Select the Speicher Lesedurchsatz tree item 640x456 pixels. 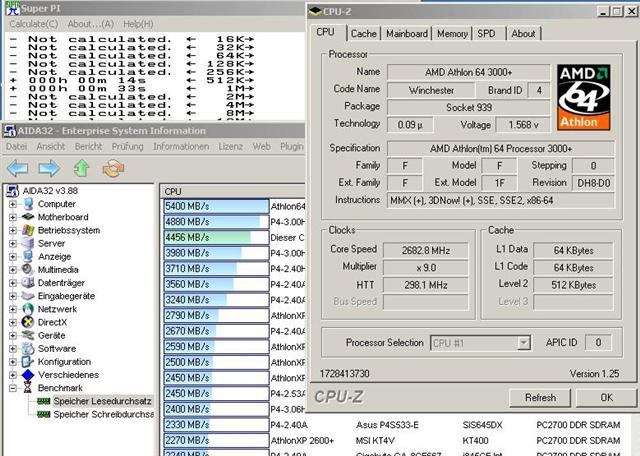coord(102,401)
